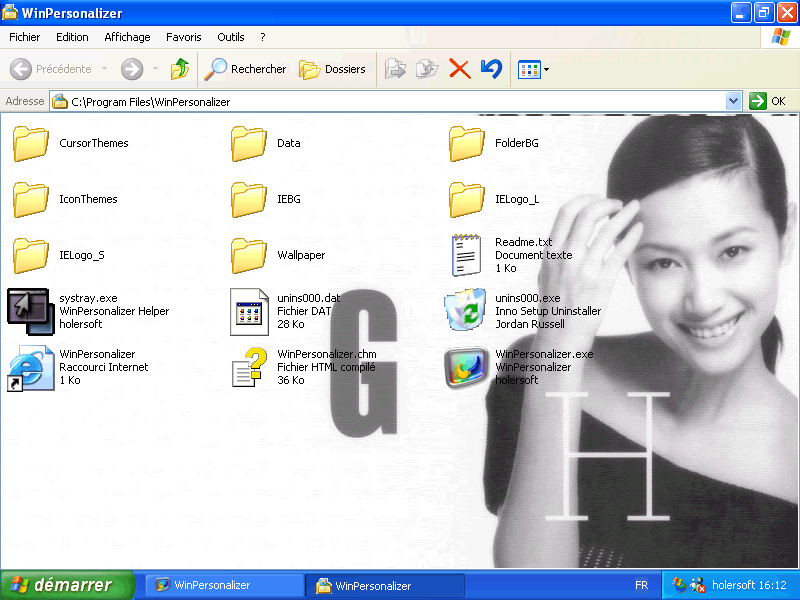This screenshot has width=800, height=600.
Task: Select the Readme.txt file name
Action: 523,242
